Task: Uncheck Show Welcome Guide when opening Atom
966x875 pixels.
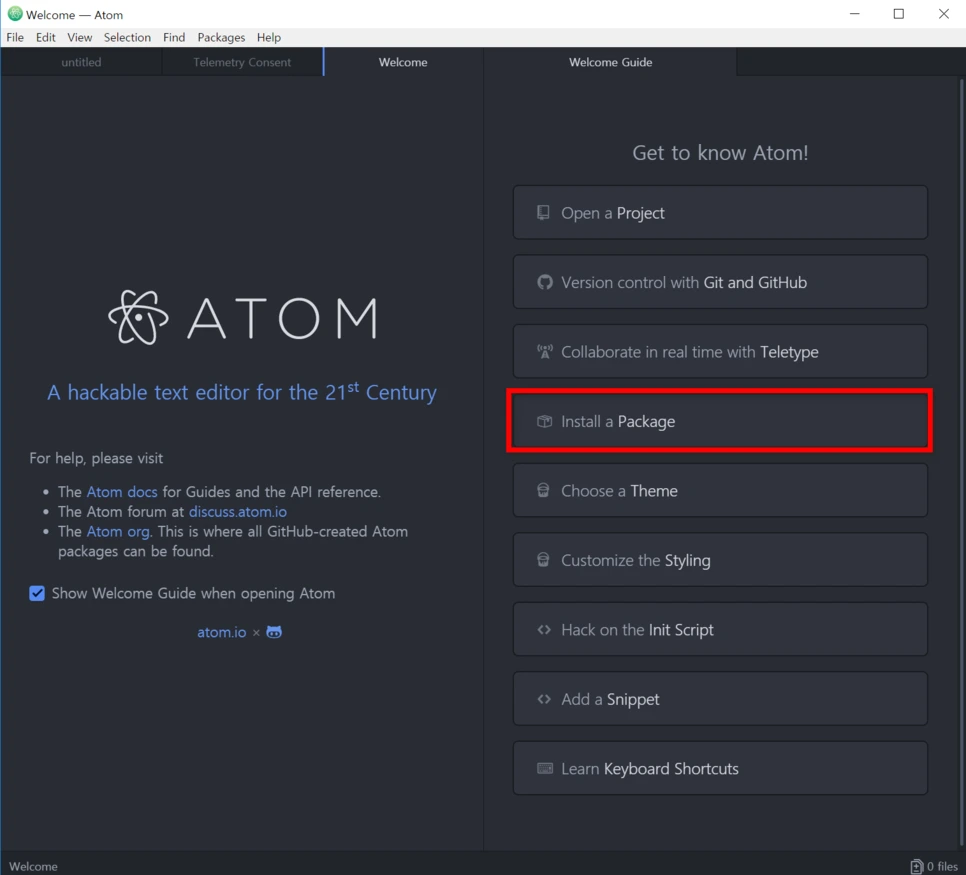Action: pos(37,593)
